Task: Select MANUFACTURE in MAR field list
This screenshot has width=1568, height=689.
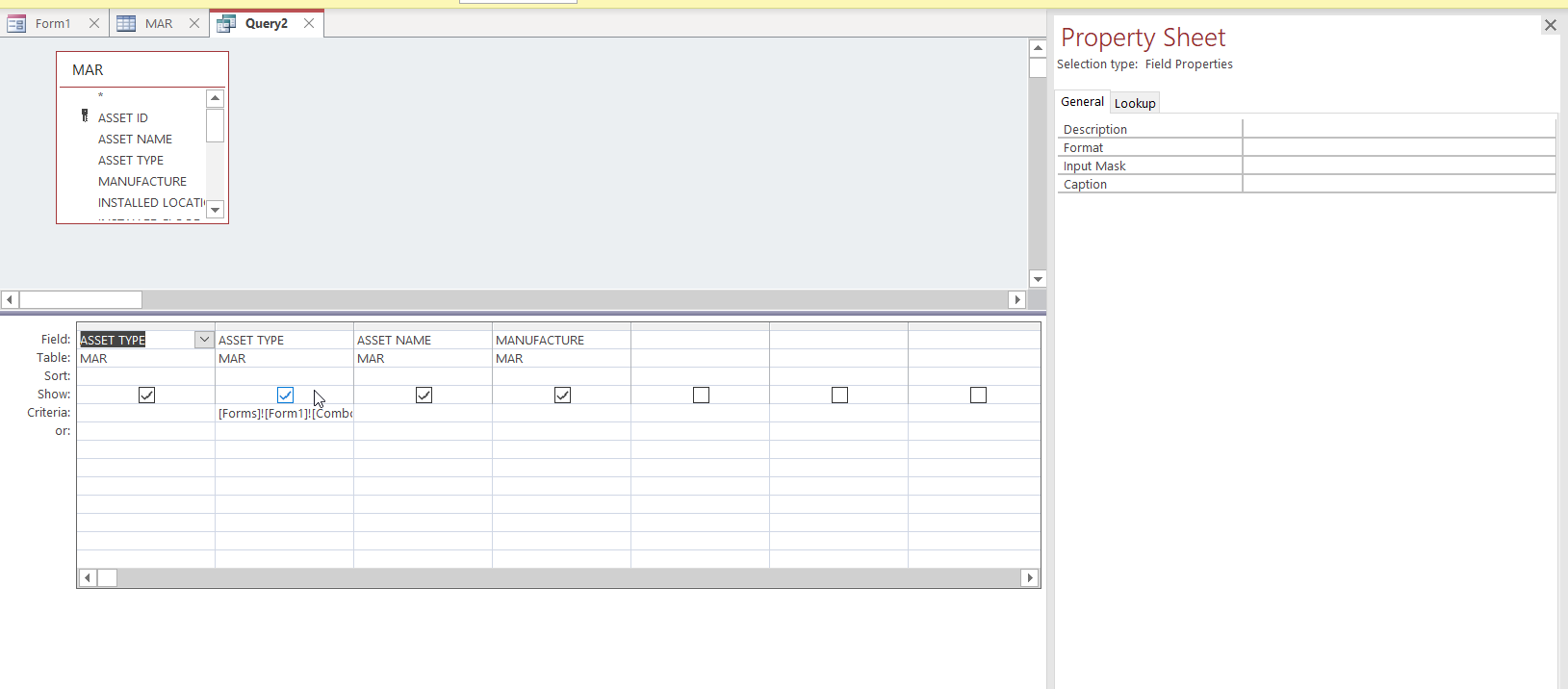Action: click(142, 182)
